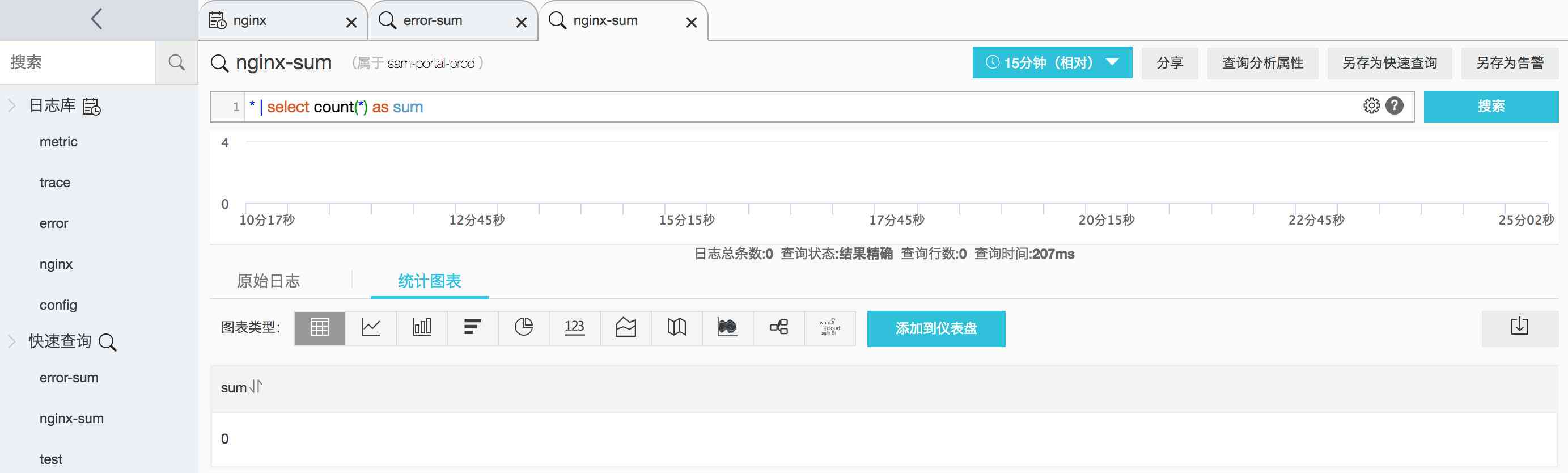Click the download results icon
Viewport: 1568px width, 473px height.
coord(1519,328)
